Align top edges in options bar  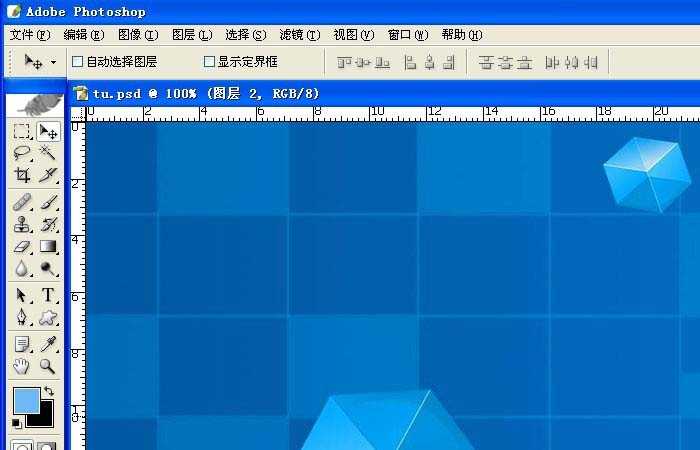coord(344,62)
